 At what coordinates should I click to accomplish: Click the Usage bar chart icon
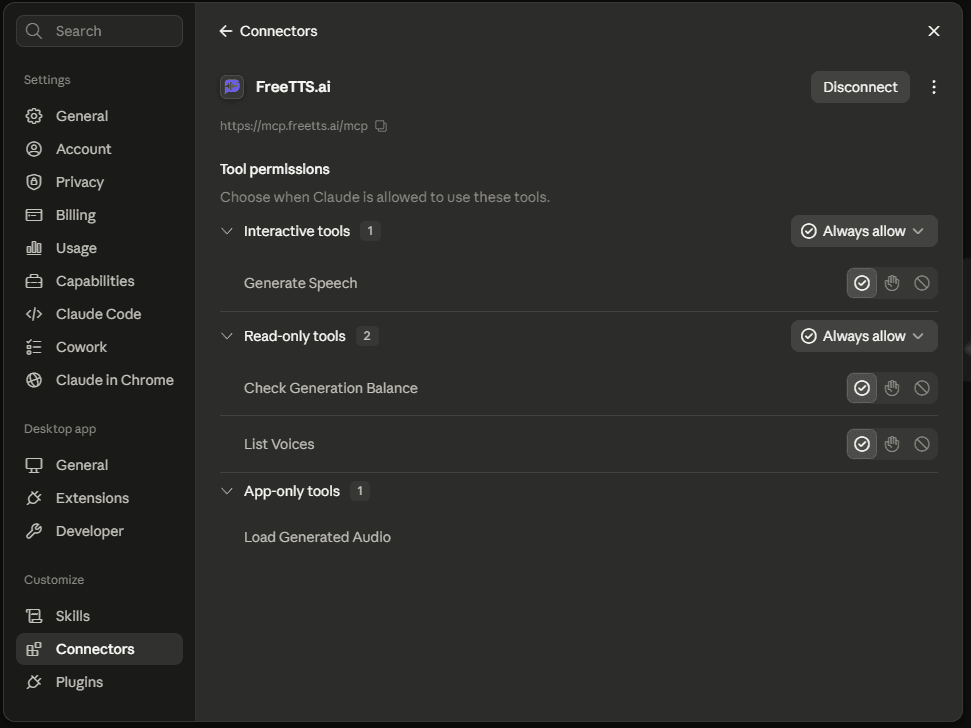34,248
